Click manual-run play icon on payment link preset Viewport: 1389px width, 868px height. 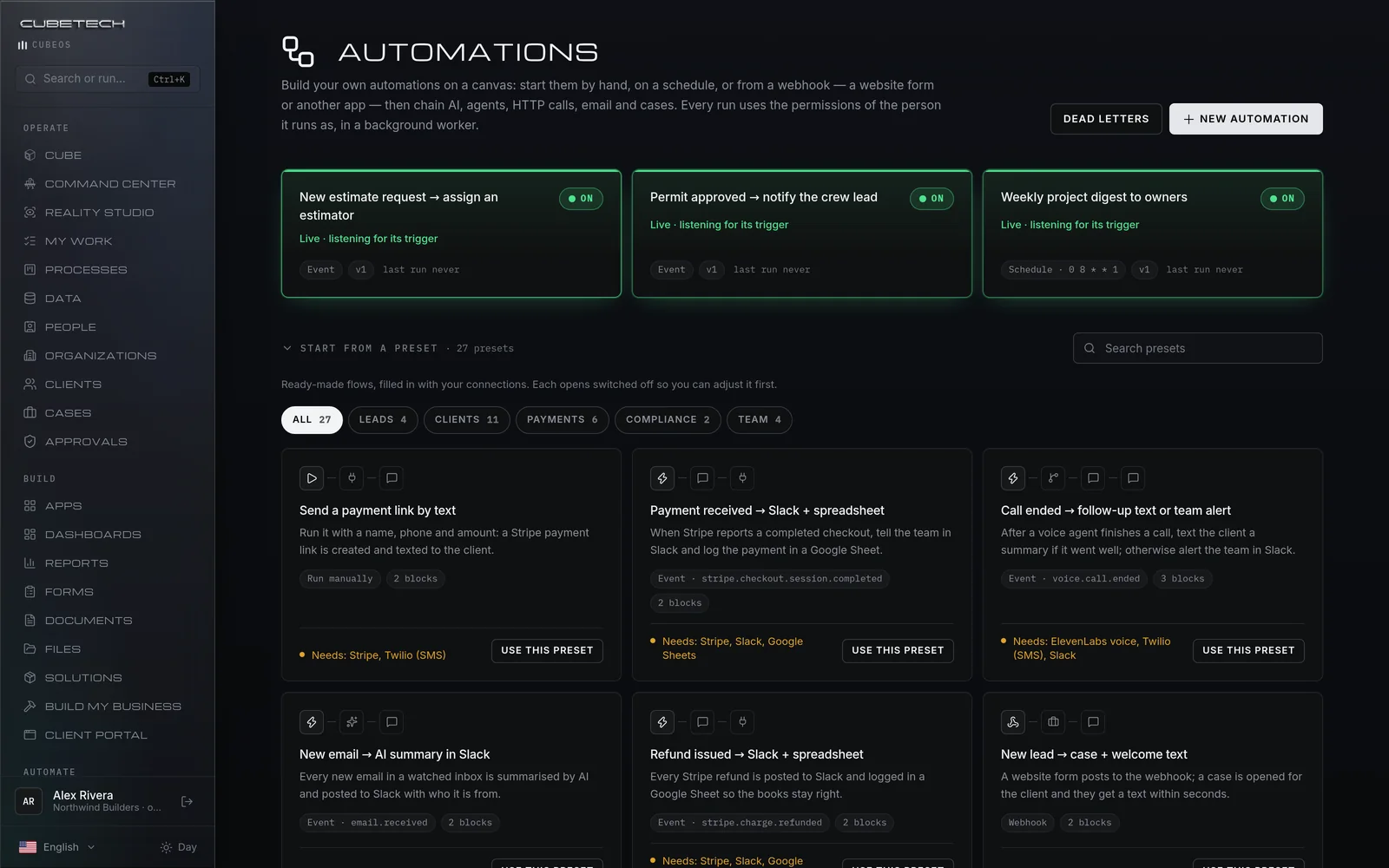[x=312, y=478]
